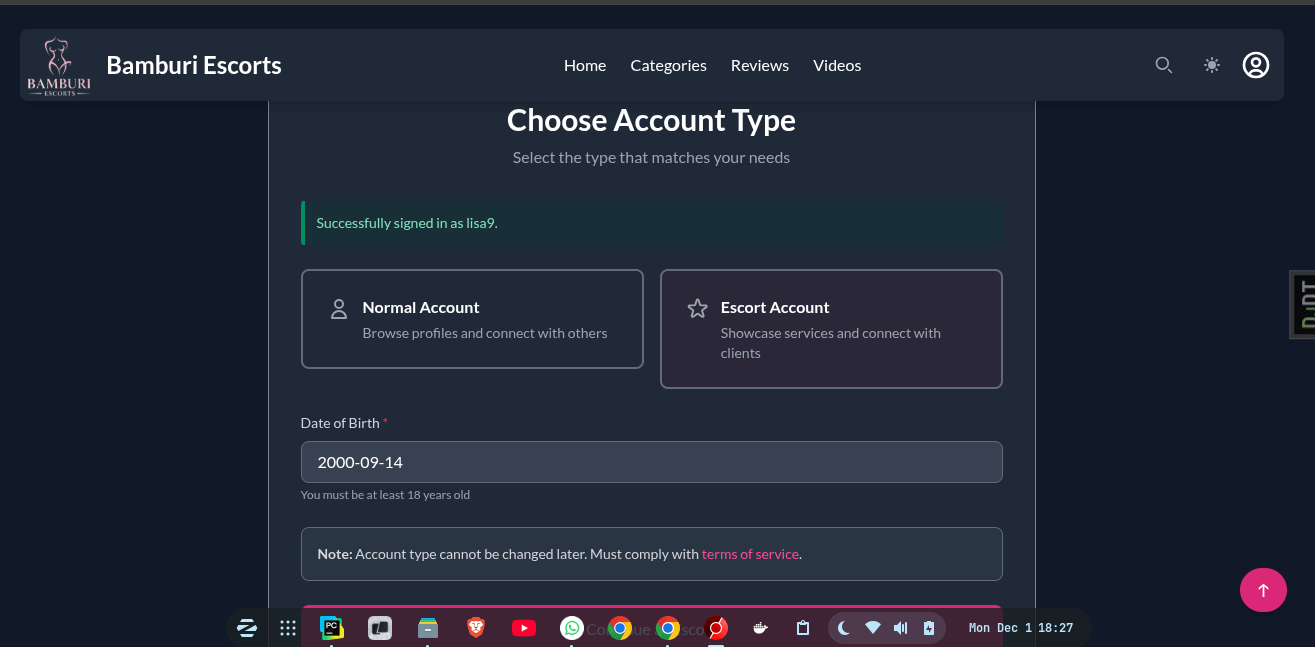Viewport: 1315px width, 647px height.
Task: Open the battery status tray icon
Action: coord(929,628)
